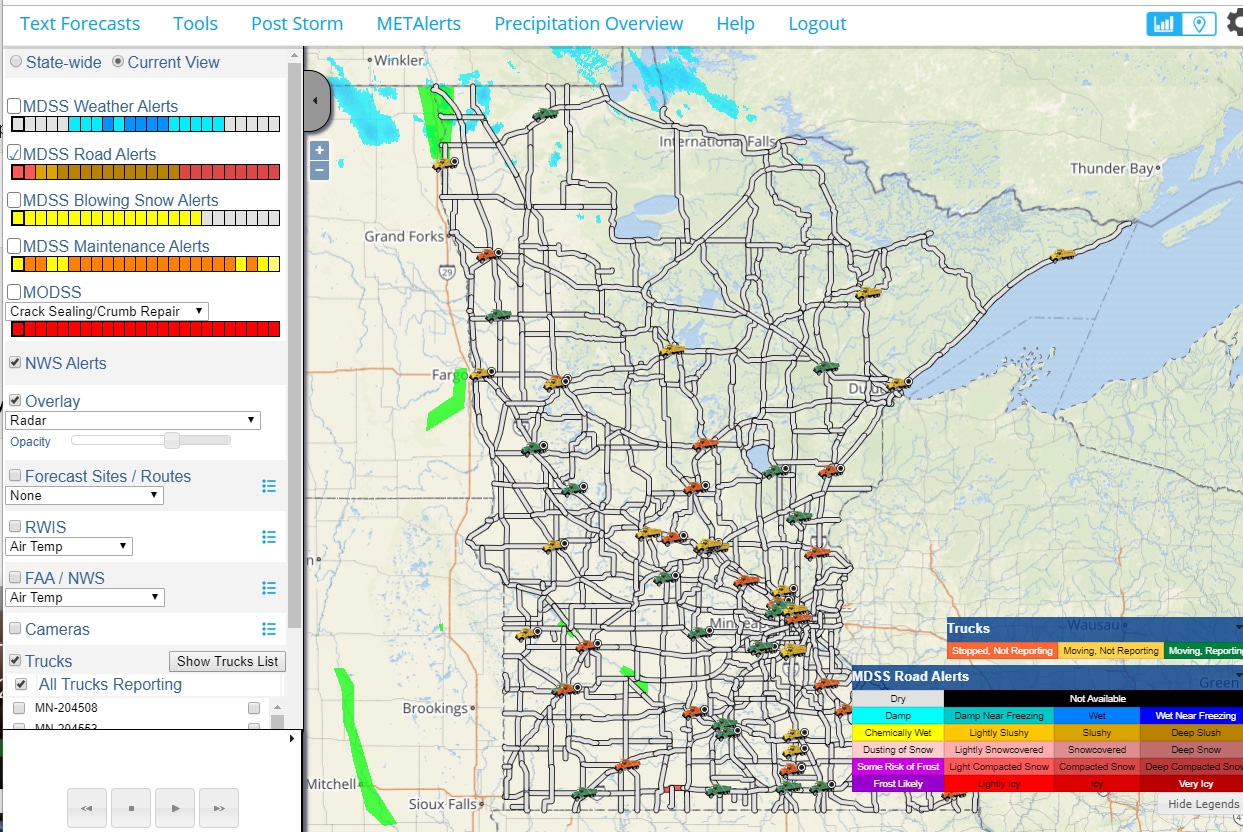Enable the FAA / NWS checkbox
1243x832 pixels.
pos(15,578)
